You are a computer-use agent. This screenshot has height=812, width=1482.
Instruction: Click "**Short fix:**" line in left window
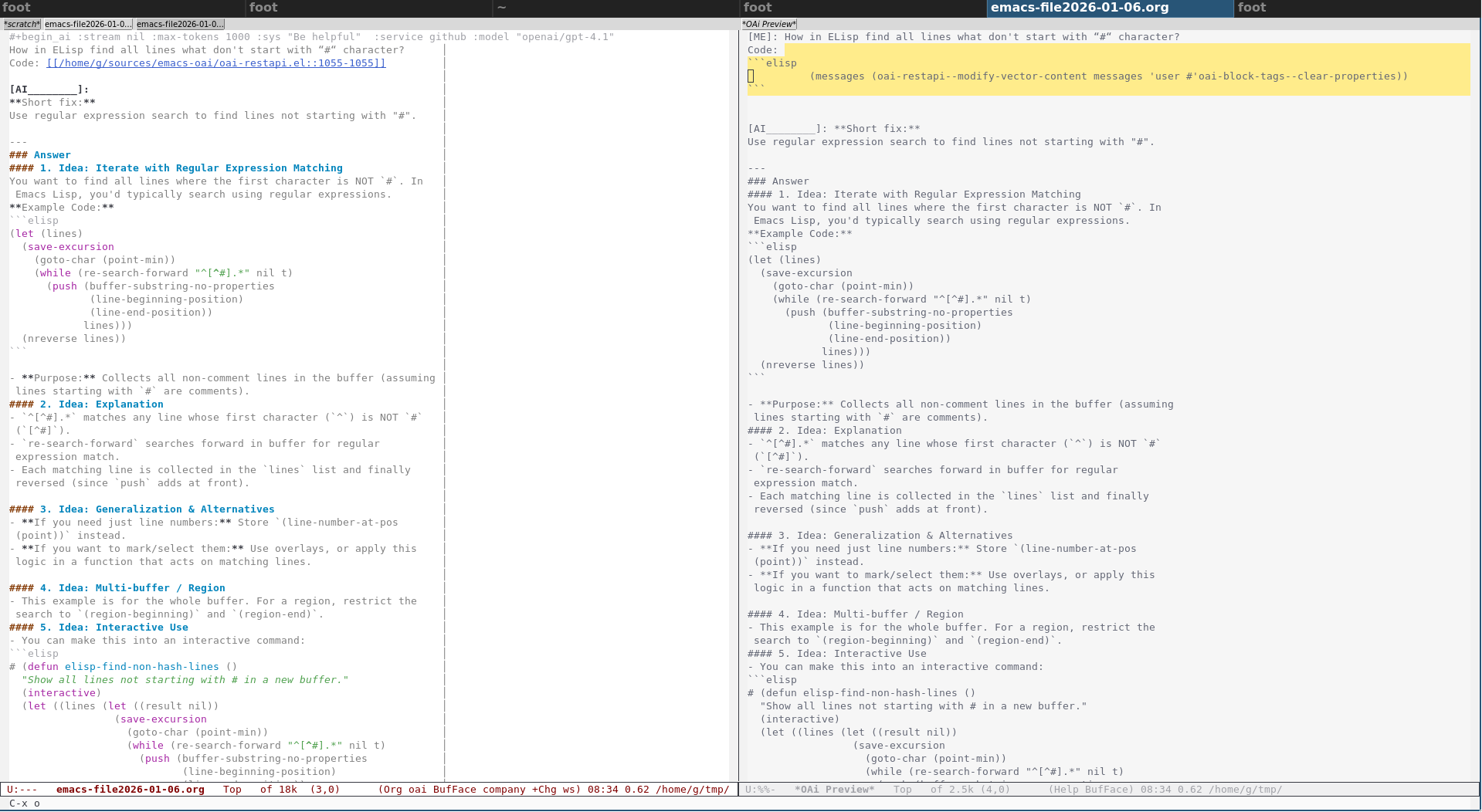point(53,103)
